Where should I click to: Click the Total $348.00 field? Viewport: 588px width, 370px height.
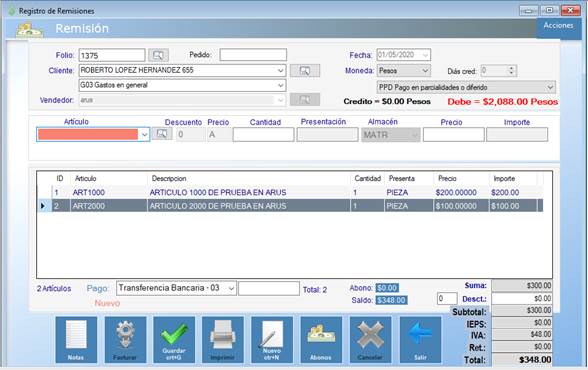[x=522, y=360]
